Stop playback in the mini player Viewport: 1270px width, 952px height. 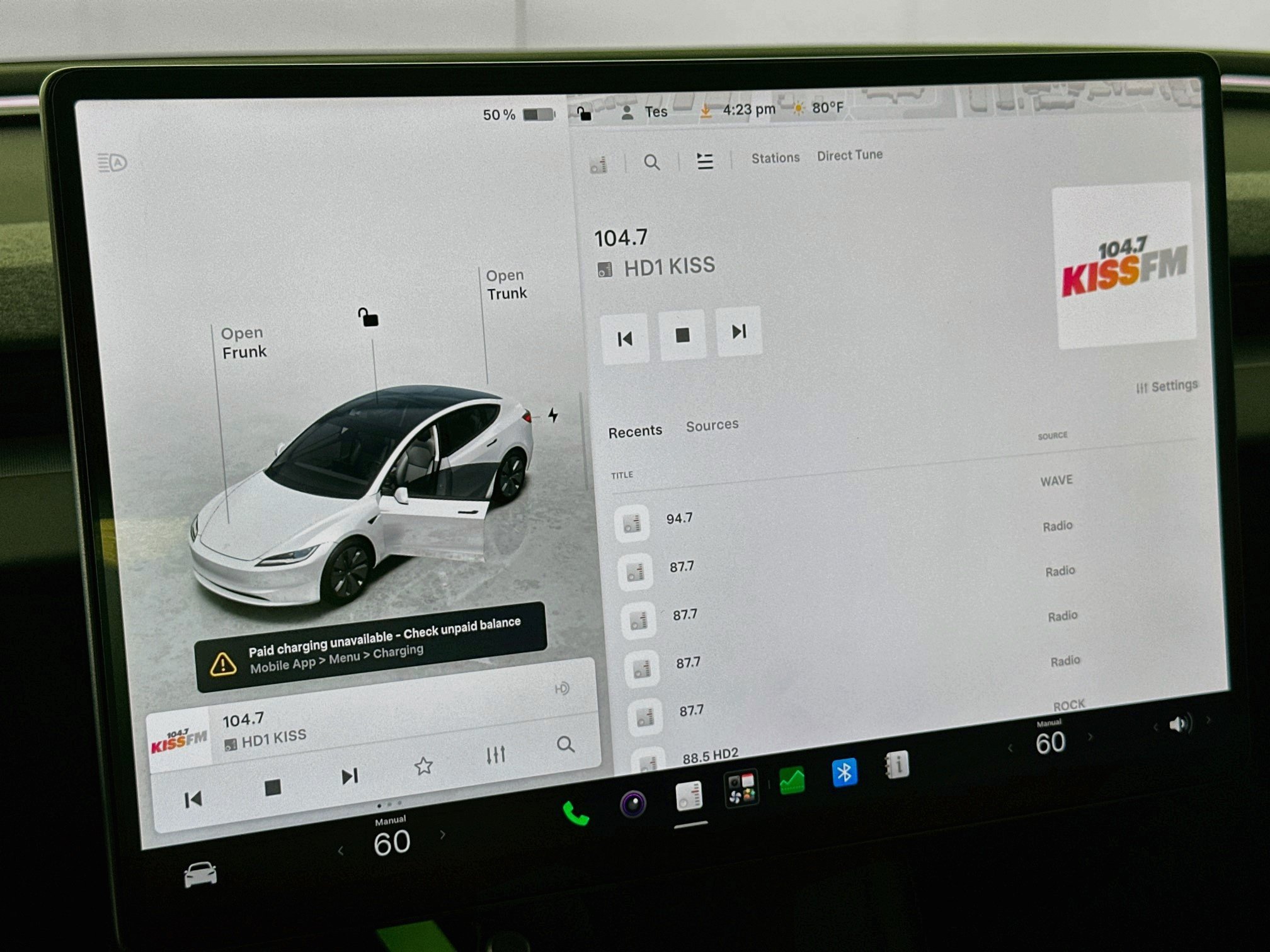(x=273, y=788)
